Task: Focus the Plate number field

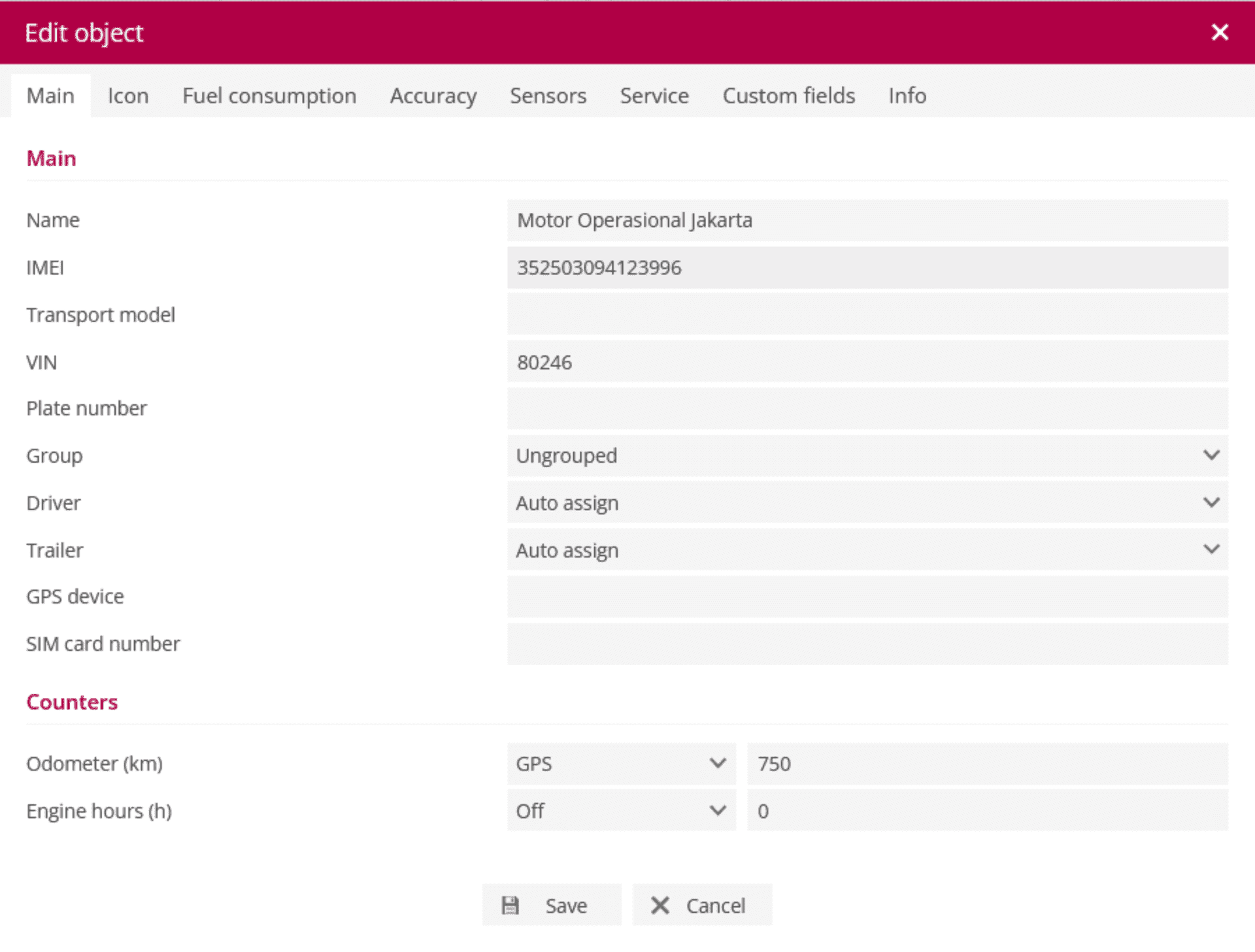Action: pos(867,408)
